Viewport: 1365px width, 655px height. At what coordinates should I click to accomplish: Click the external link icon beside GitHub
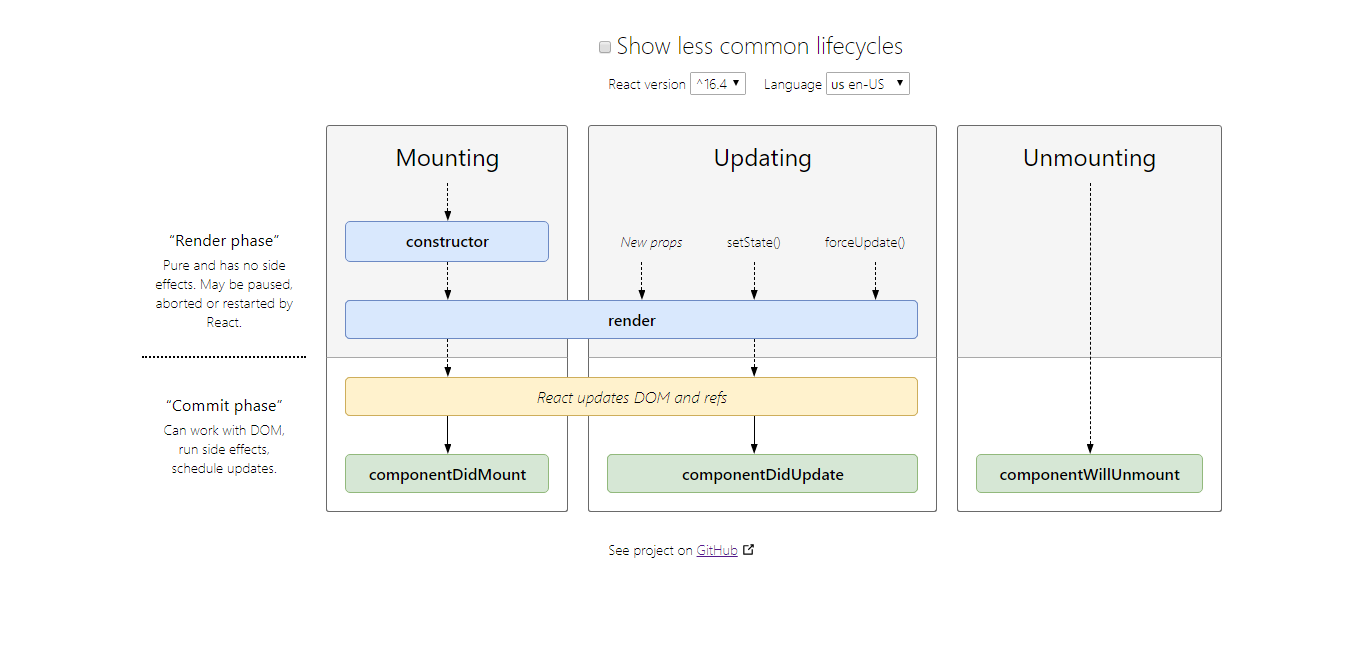click(748, 549)
